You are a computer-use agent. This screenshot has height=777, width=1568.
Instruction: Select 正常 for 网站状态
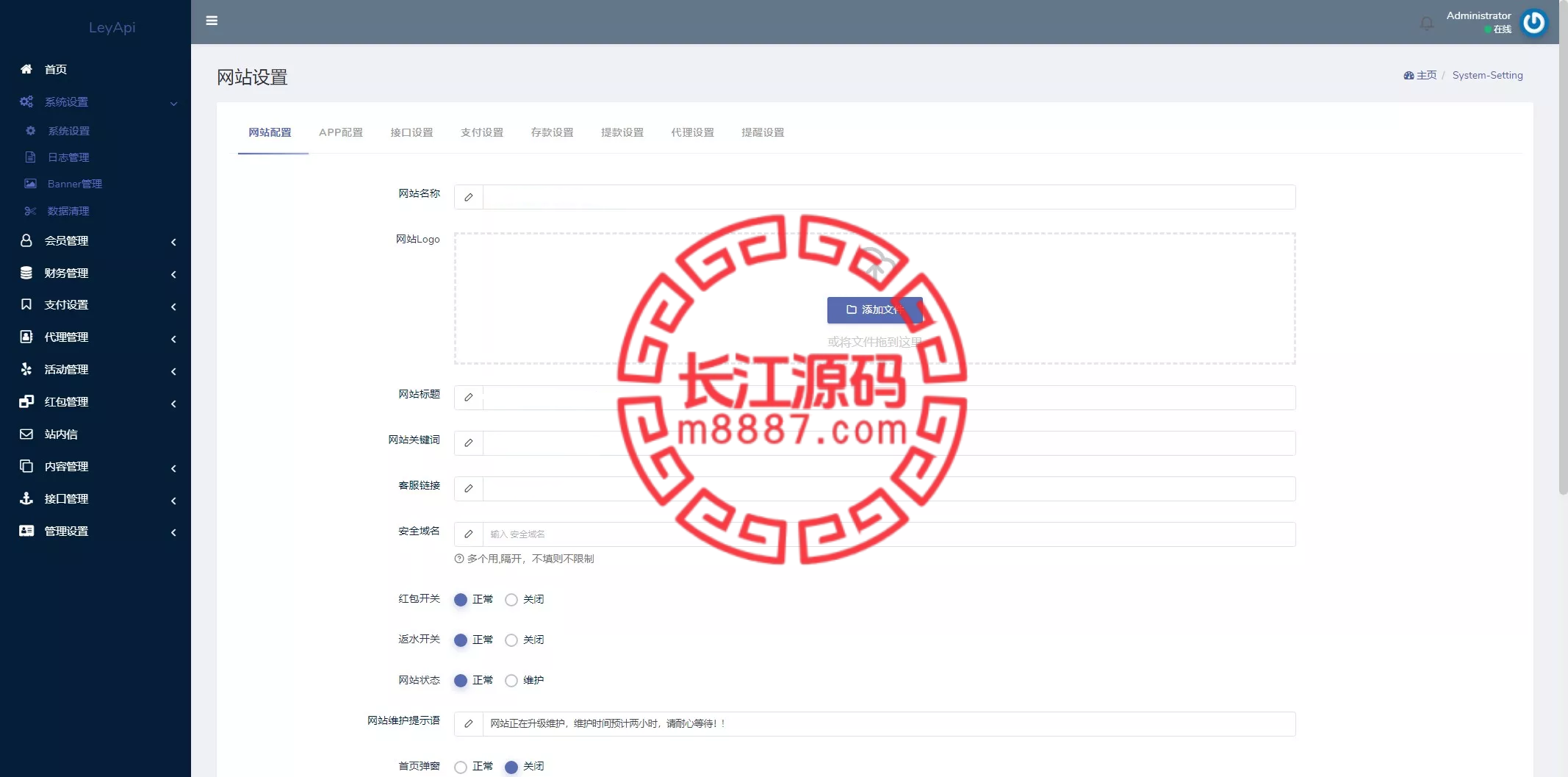pos(461,681)
